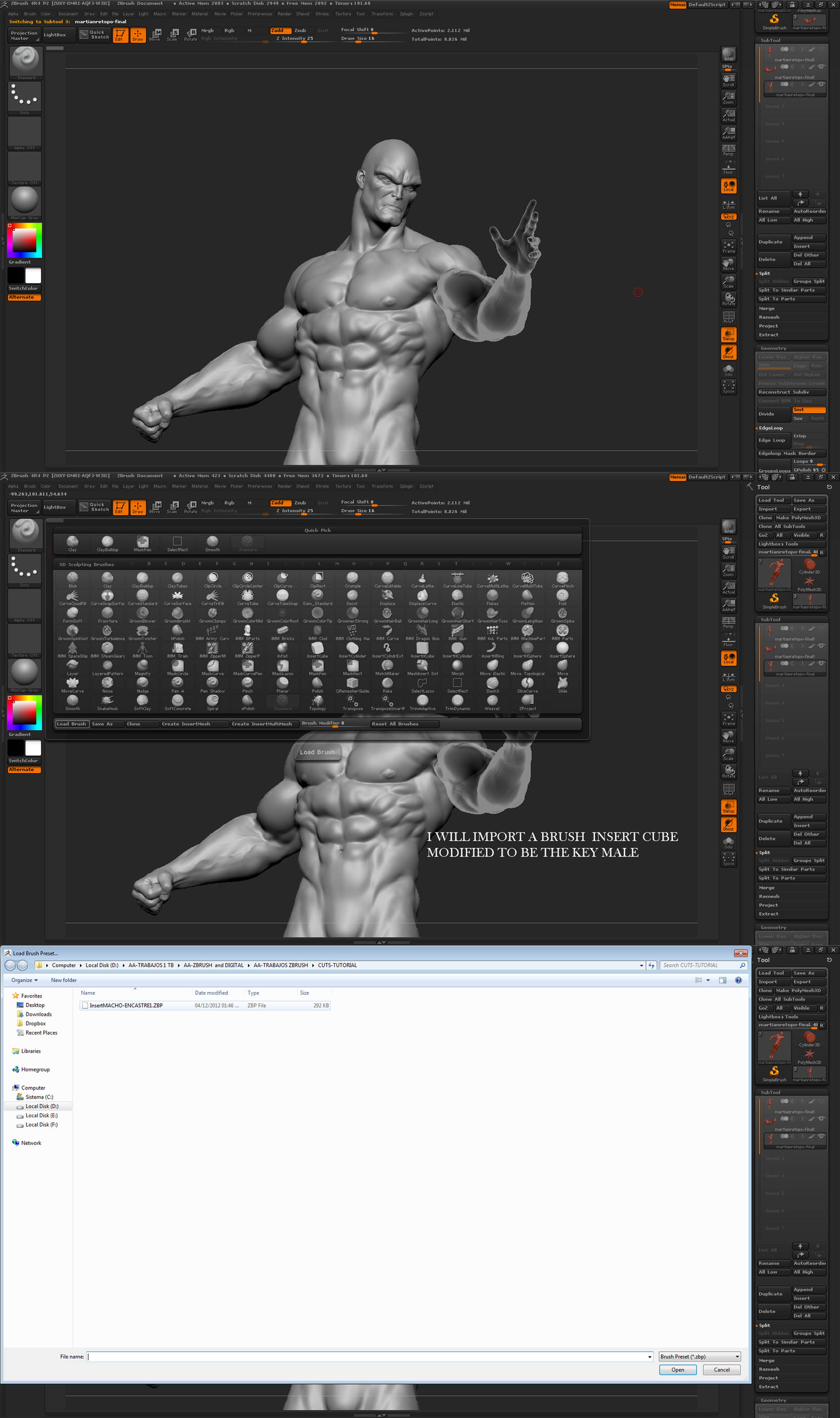Open the Organize dropdown menu

[25, 981]
